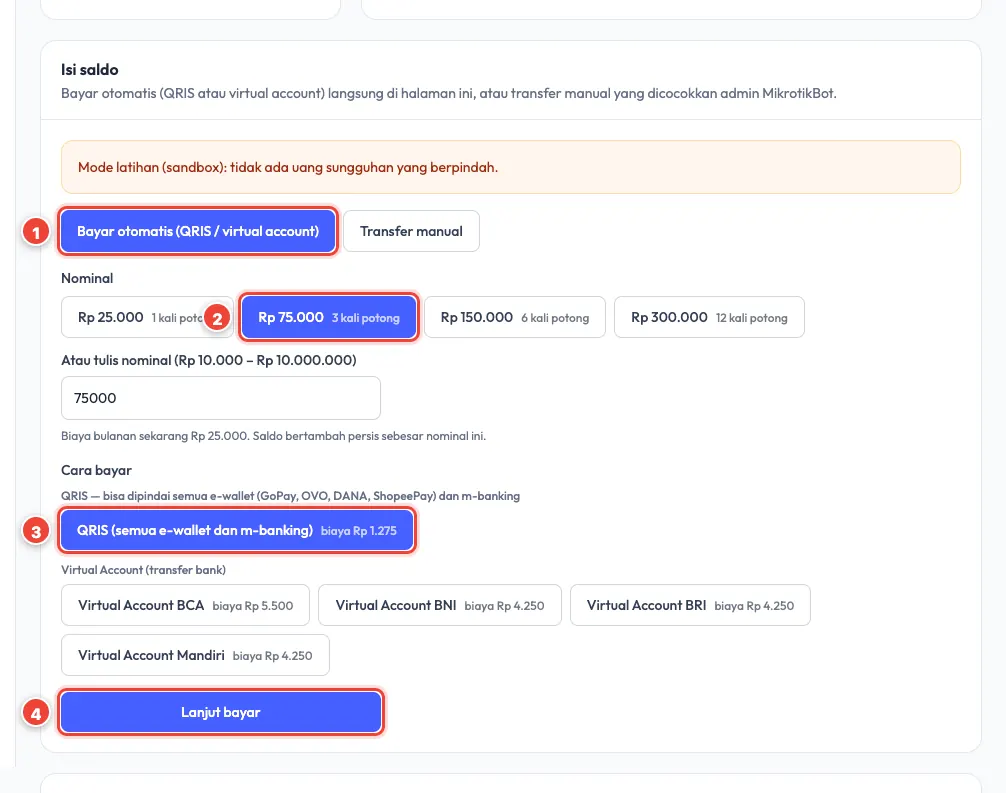Image resolution: width=1006 pixels, height=793 pixels.
Task: Select Virtual Account BNI payment
Action: coord(439,605)
